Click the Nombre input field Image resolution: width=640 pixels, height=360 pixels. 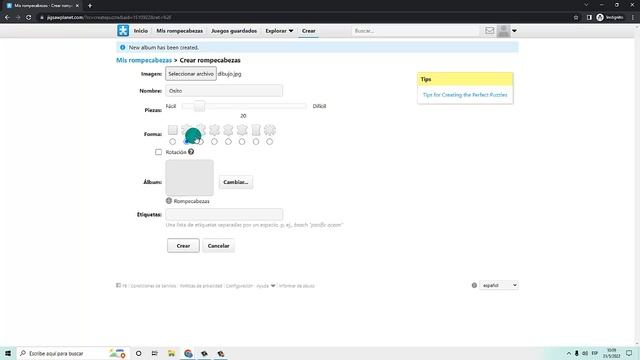pyautogui.click(x=224, y=91)
